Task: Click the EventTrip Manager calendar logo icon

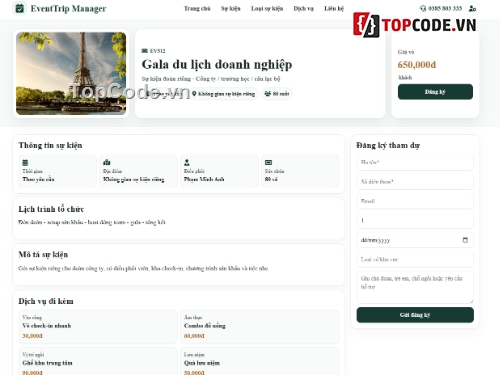Action: pyautogui.click(x=20, y=8)
